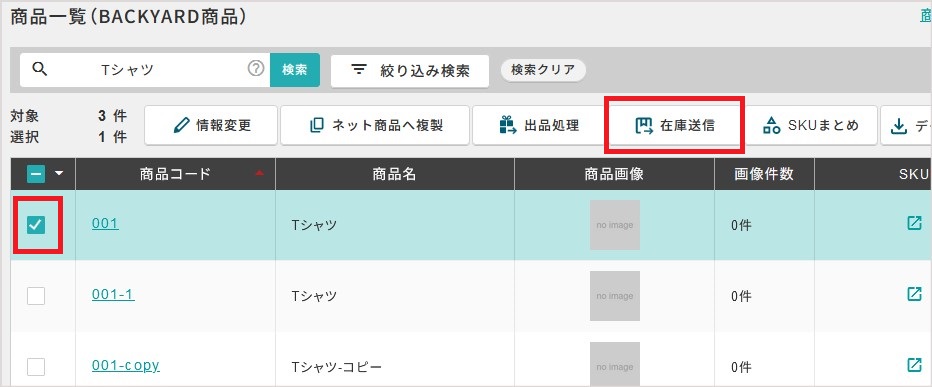Check the checkbox for product 001-copy
Image resolution: width=932 pixels, height=387 pixels.
tap(36, 366)
